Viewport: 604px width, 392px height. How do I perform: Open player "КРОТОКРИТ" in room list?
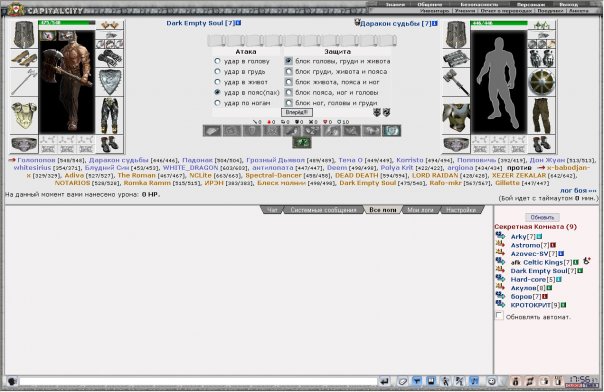click(x=530, y=305)
